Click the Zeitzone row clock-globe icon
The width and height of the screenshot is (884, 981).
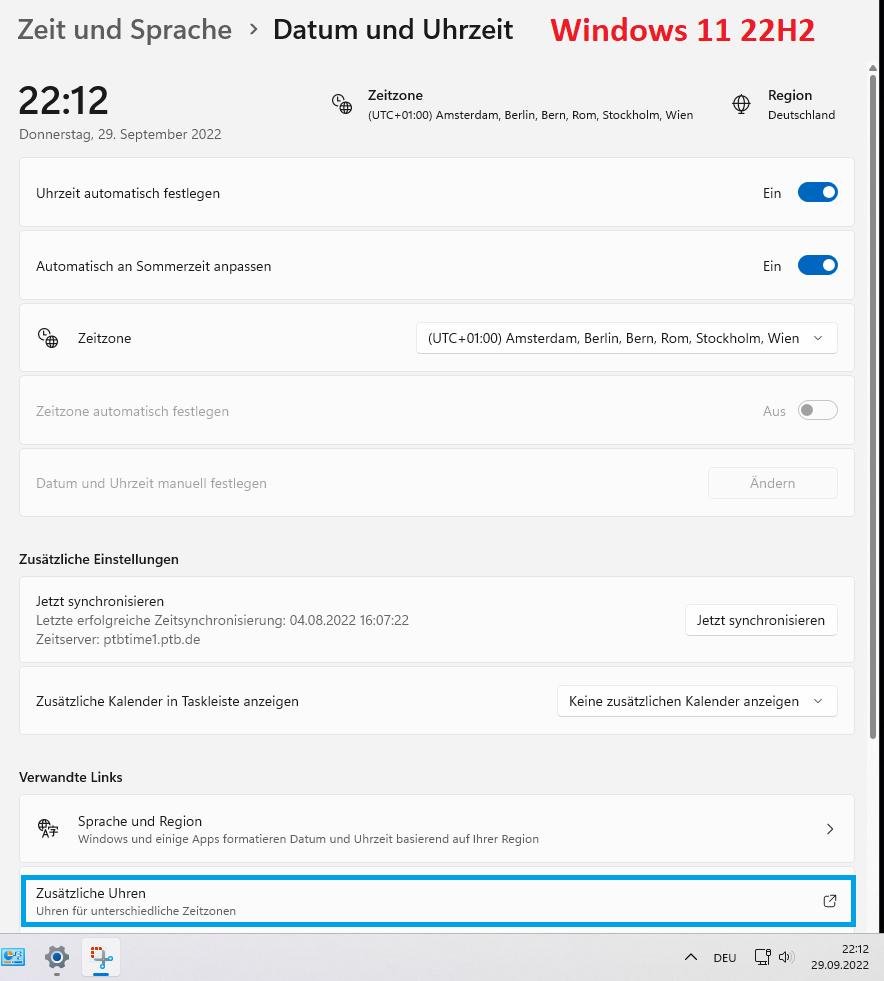[48, 338]
